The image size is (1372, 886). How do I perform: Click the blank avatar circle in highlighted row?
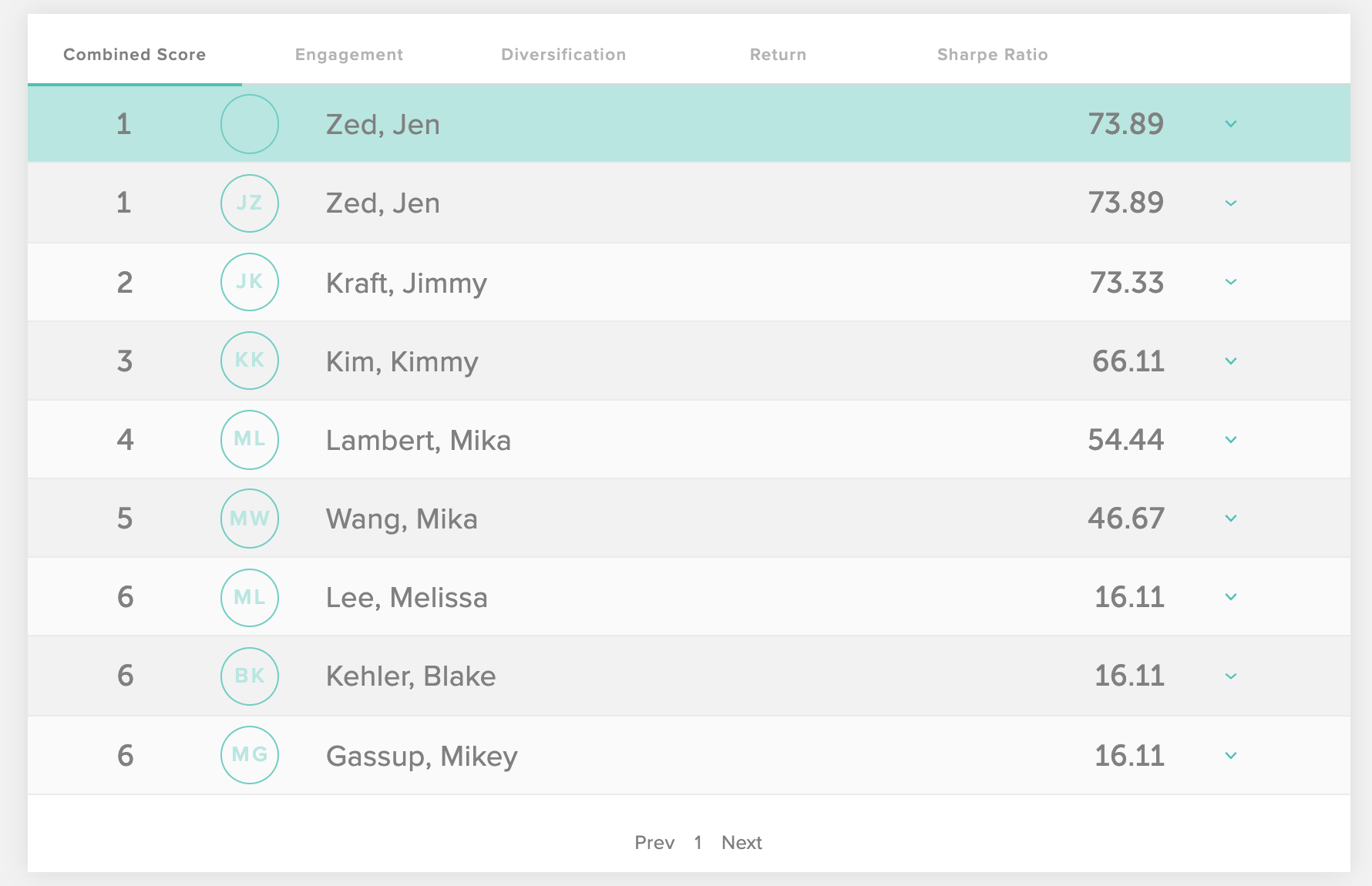250,124
